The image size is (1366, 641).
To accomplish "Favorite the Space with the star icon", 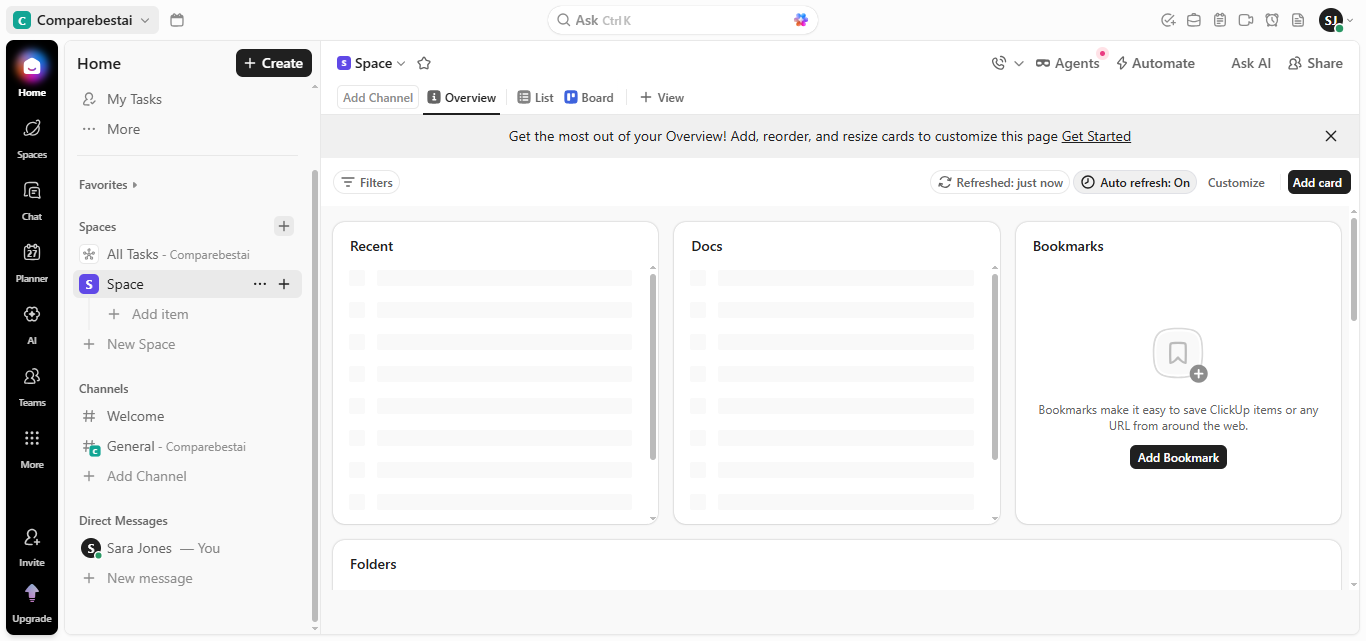I will click(424, 63).
